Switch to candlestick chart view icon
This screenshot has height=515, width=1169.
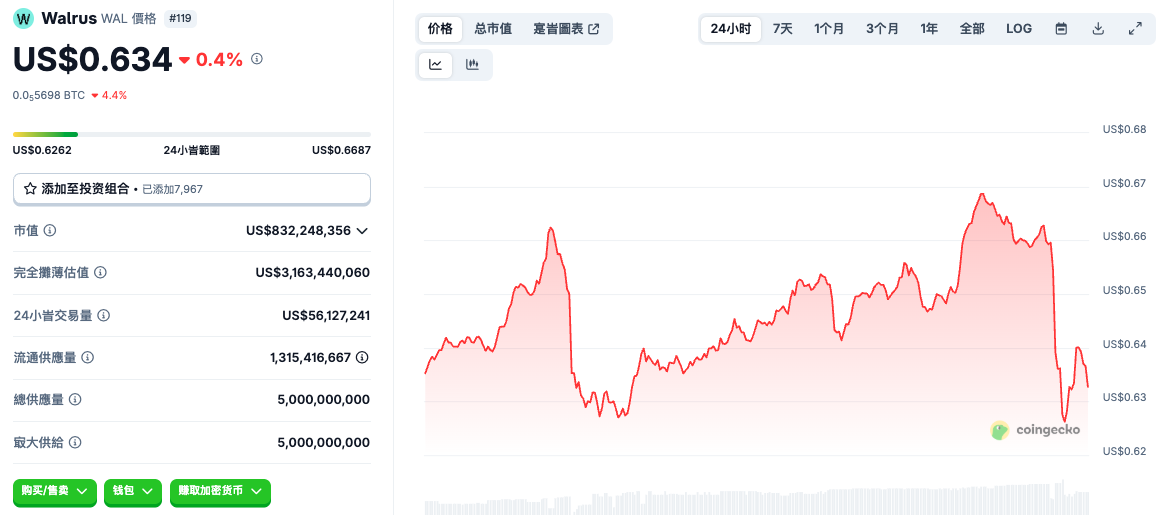click(x=472, y=65)
